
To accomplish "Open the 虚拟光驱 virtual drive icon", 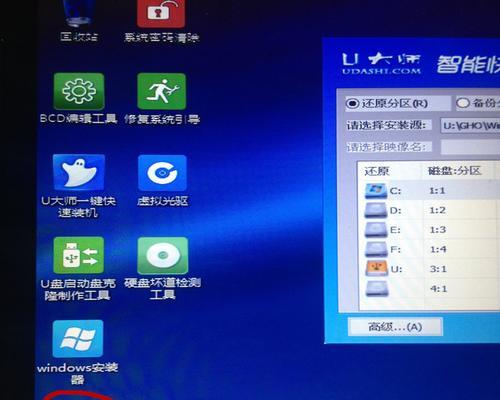I will [x=162, y=173].
